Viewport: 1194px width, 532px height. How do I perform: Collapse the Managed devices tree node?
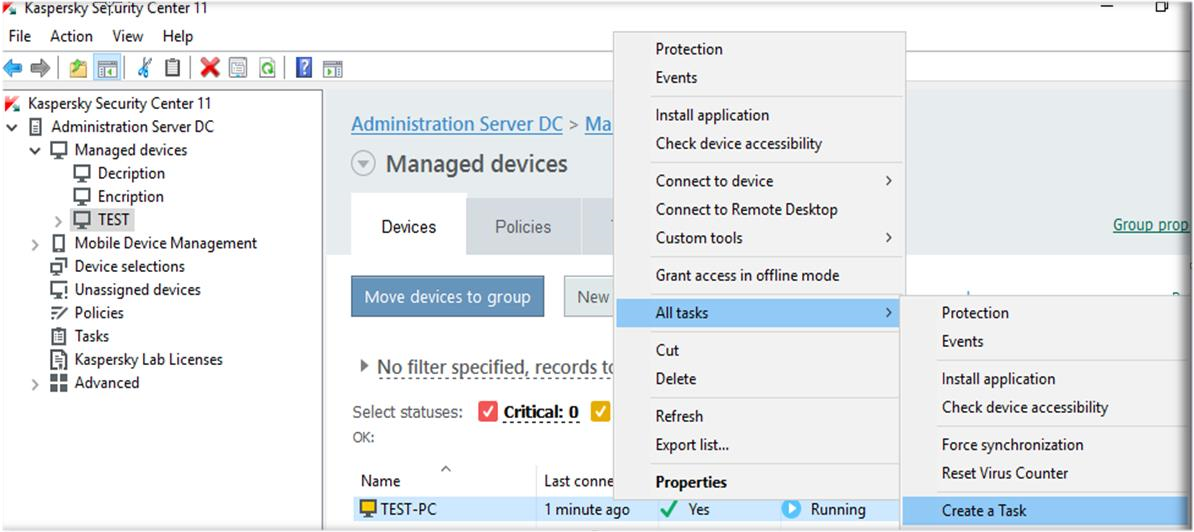(x=35, y=151)
